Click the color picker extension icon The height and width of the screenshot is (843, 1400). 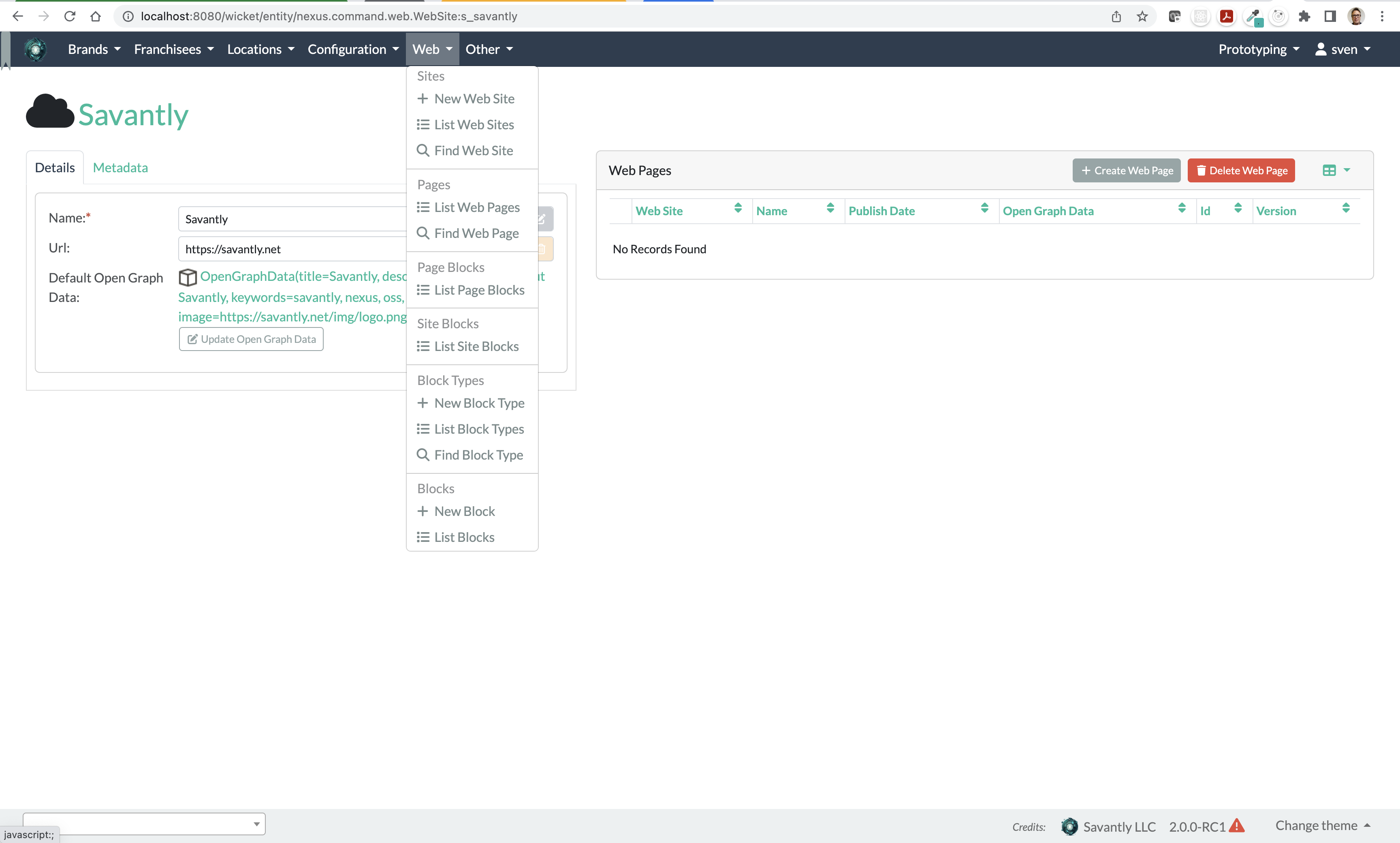(x=1253, y=17)
